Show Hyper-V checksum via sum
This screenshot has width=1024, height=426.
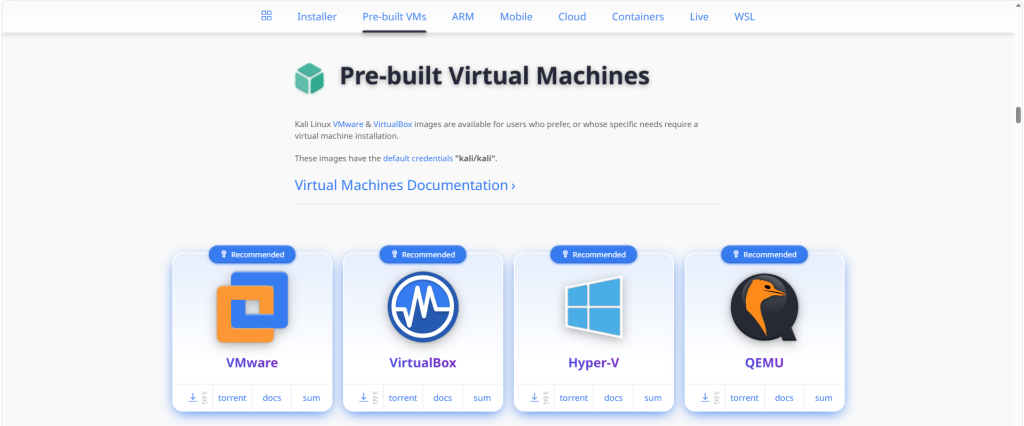tap(653, 398)
